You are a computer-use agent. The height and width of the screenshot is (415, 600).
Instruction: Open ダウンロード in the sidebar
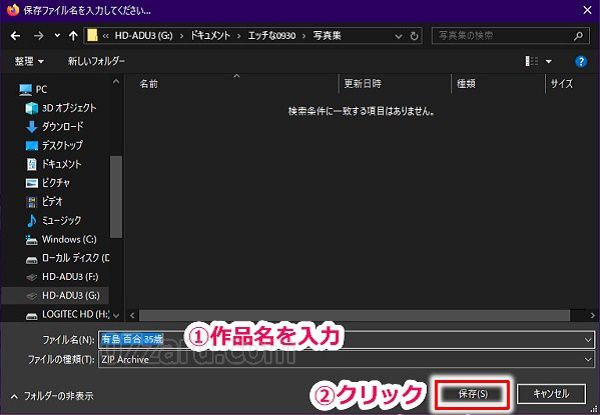coord(54,127)
